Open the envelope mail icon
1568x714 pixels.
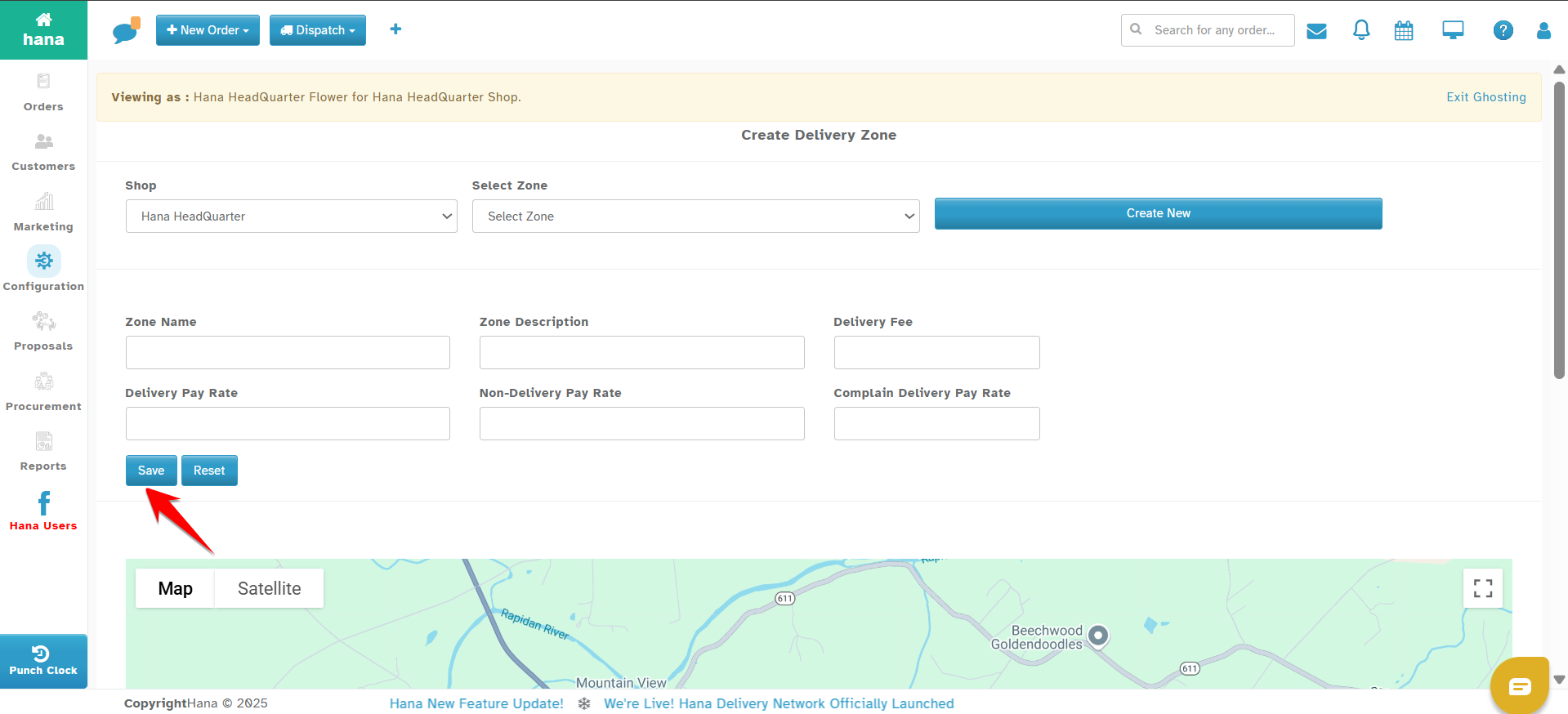coord(1316,31)
